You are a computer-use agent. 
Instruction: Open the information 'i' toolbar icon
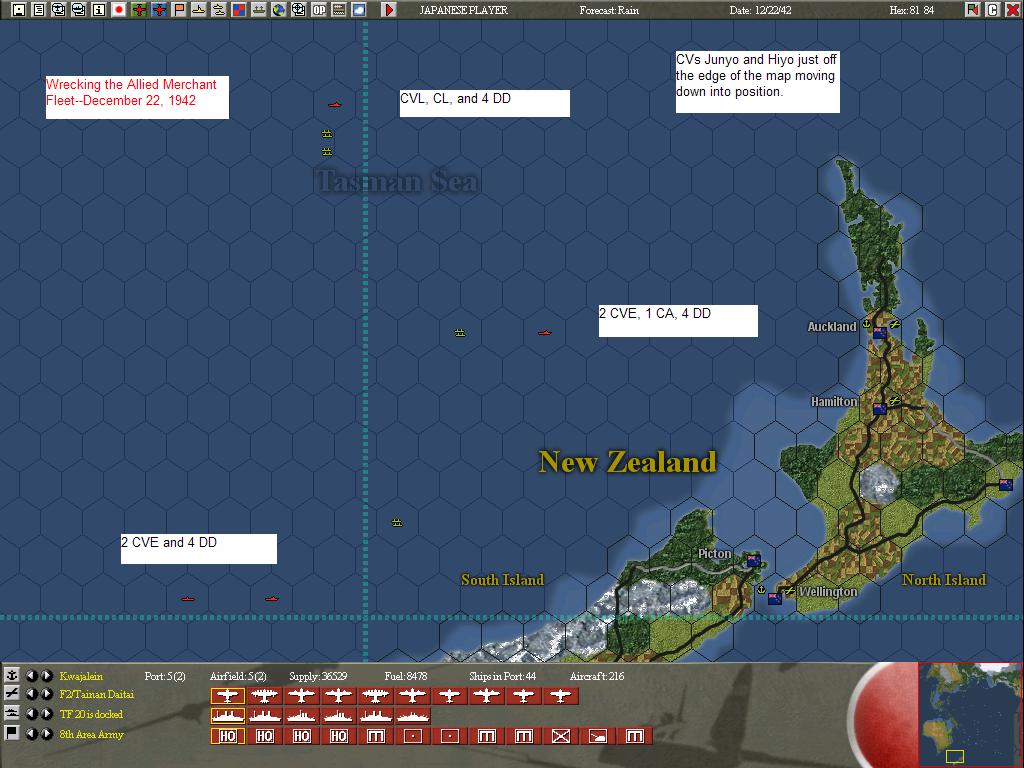(99, 10)
